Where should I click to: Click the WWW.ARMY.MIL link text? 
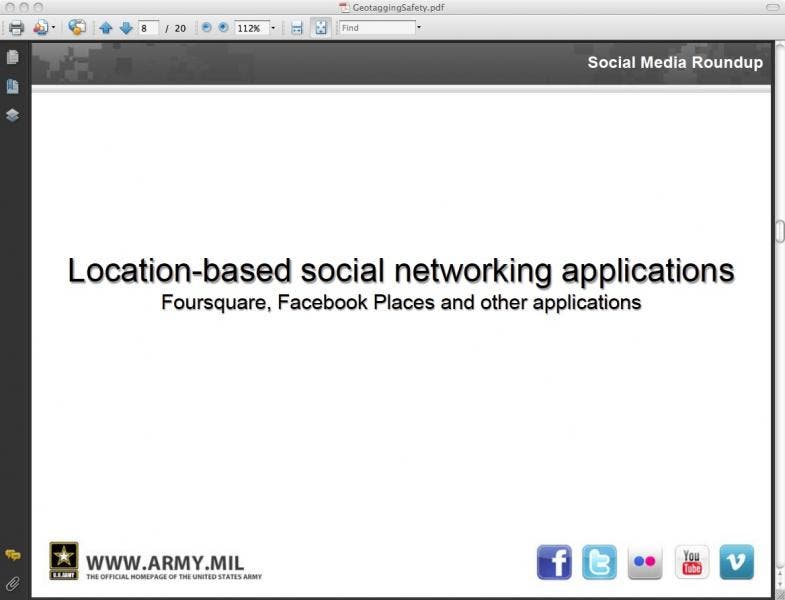pyautogui.click(x=165, y=563)
